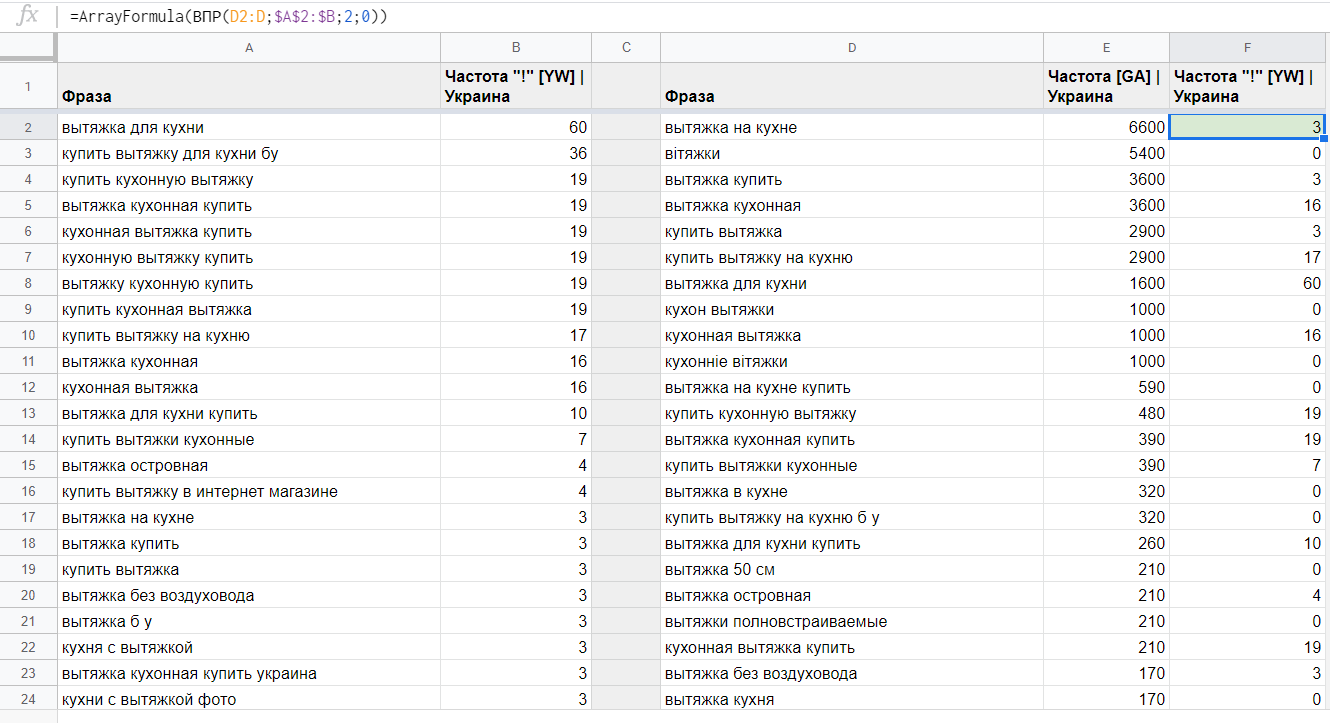1330x723 pixels.
Task: Select cell with value 36
Action: click(x=516, y=154)
